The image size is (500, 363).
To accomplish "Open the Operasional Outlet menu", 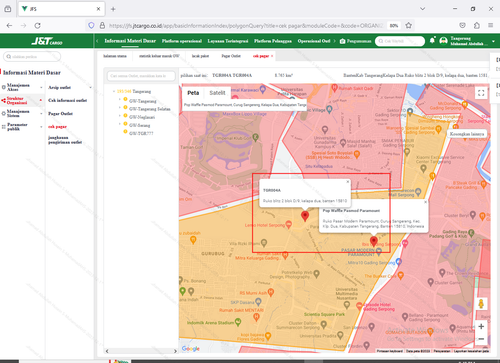I will (x=314, y=41).
